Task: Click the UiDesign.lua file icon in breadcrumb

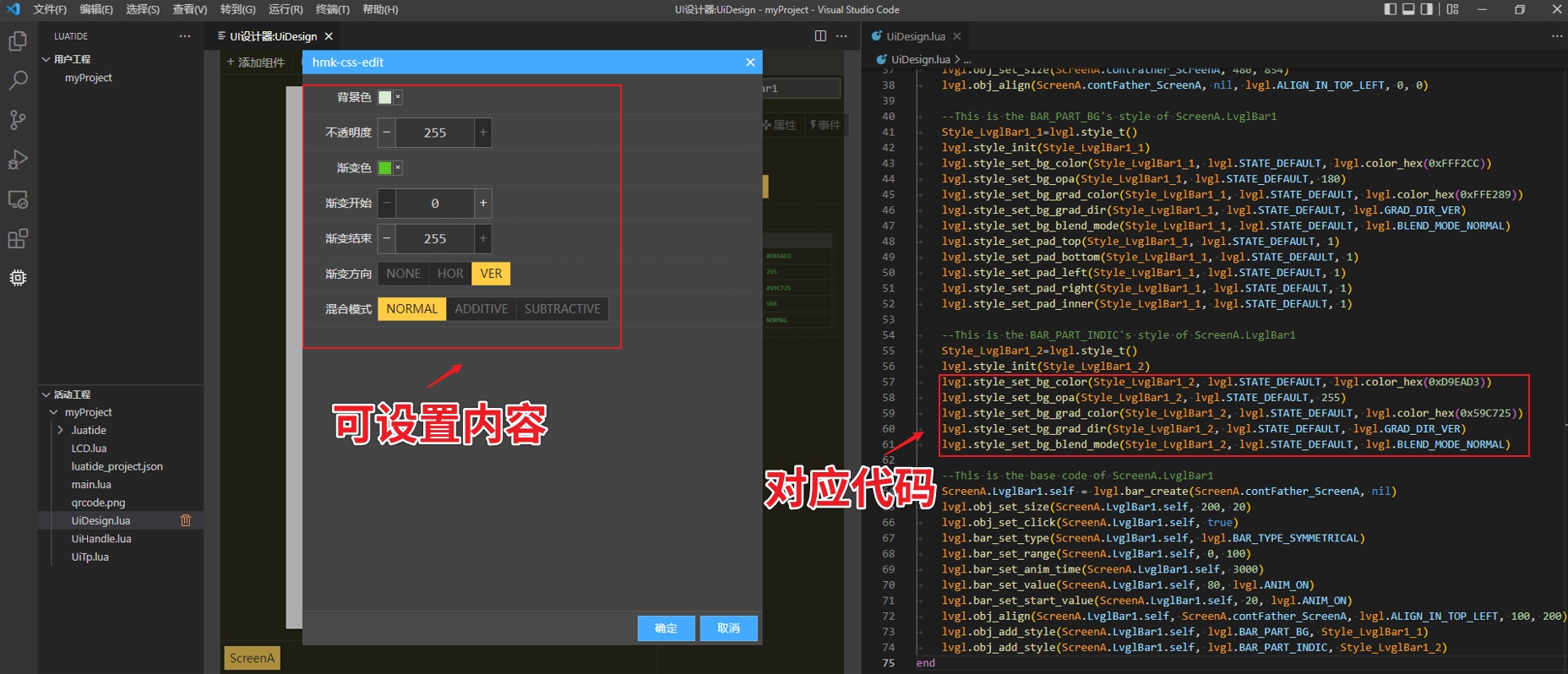Action: [x=882, y=59]
